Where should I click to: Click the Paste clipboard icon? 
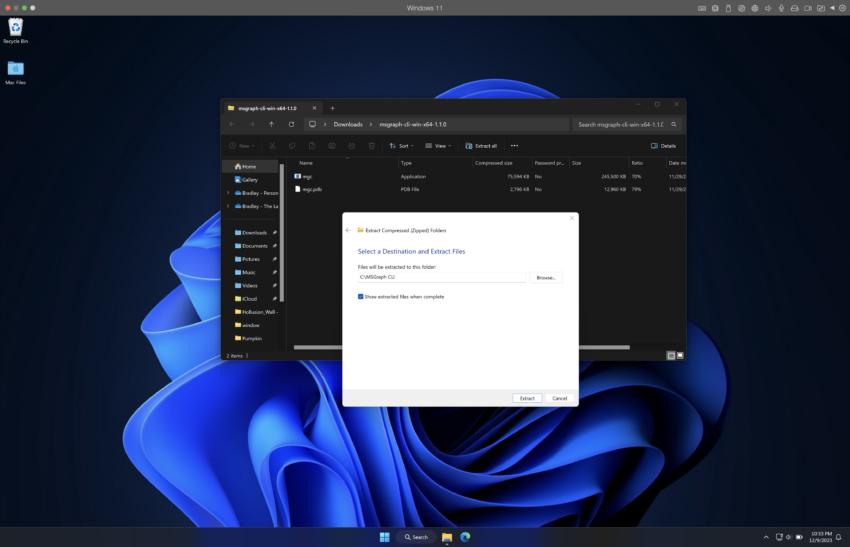click(312, 146)
